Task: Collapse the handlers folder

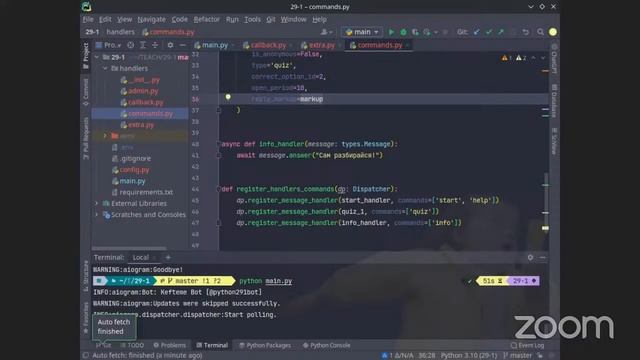Action: 105,69
